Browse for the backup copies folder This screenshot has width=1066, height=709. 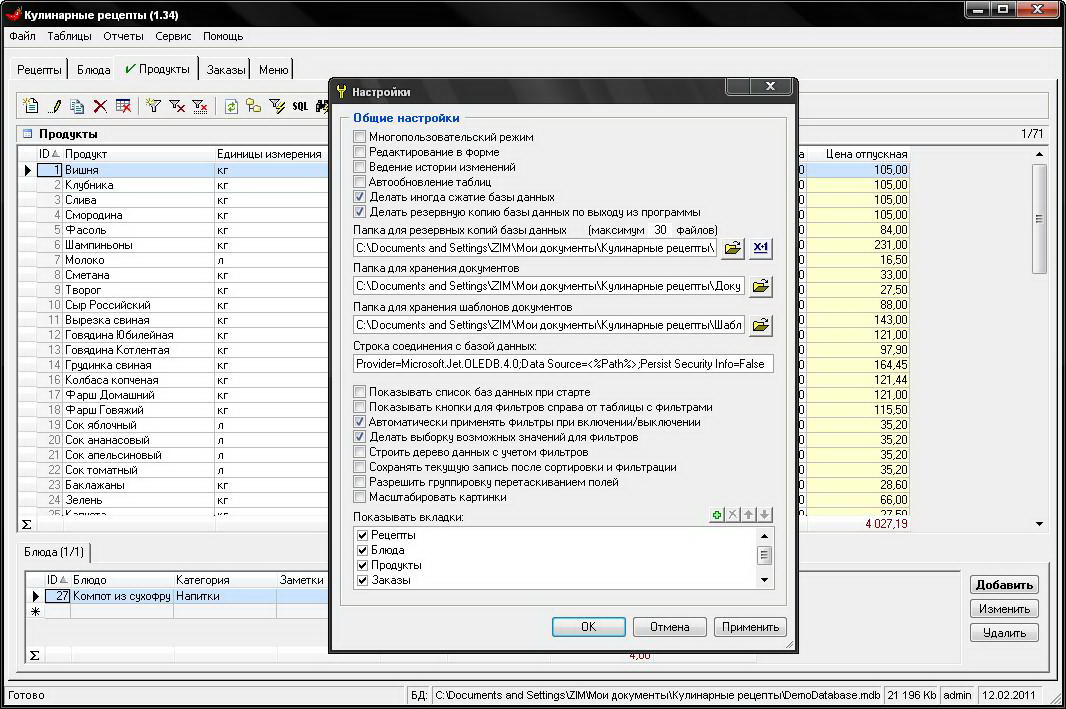[733, 248]
